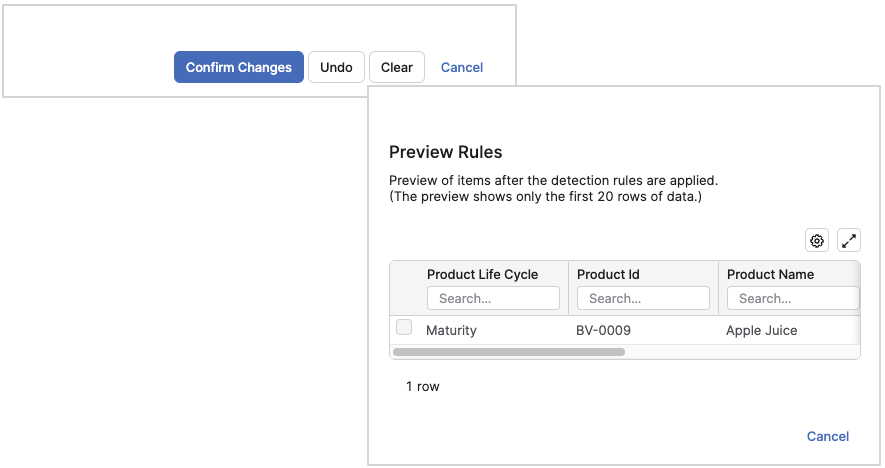Expand the preview table to fullscreen

pos(849,240)
